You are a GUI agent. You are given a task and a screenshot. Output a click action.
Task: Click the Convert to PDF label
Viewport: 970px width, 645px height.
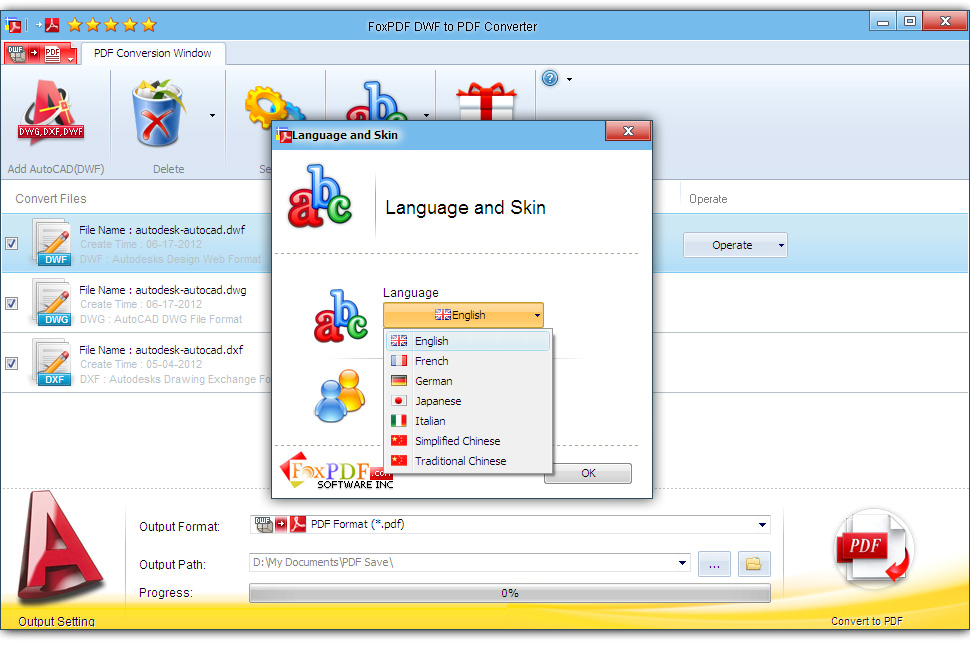[867, 622]
